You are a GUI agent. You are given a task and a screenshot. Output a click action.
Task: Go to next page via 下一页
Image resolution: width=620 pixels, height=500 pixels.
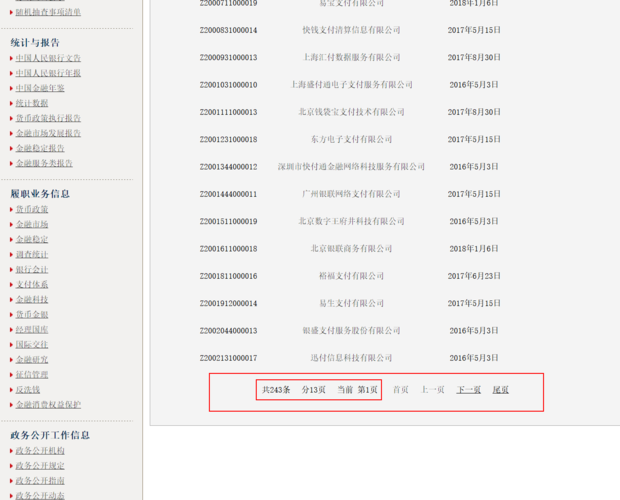pos(469,390)
